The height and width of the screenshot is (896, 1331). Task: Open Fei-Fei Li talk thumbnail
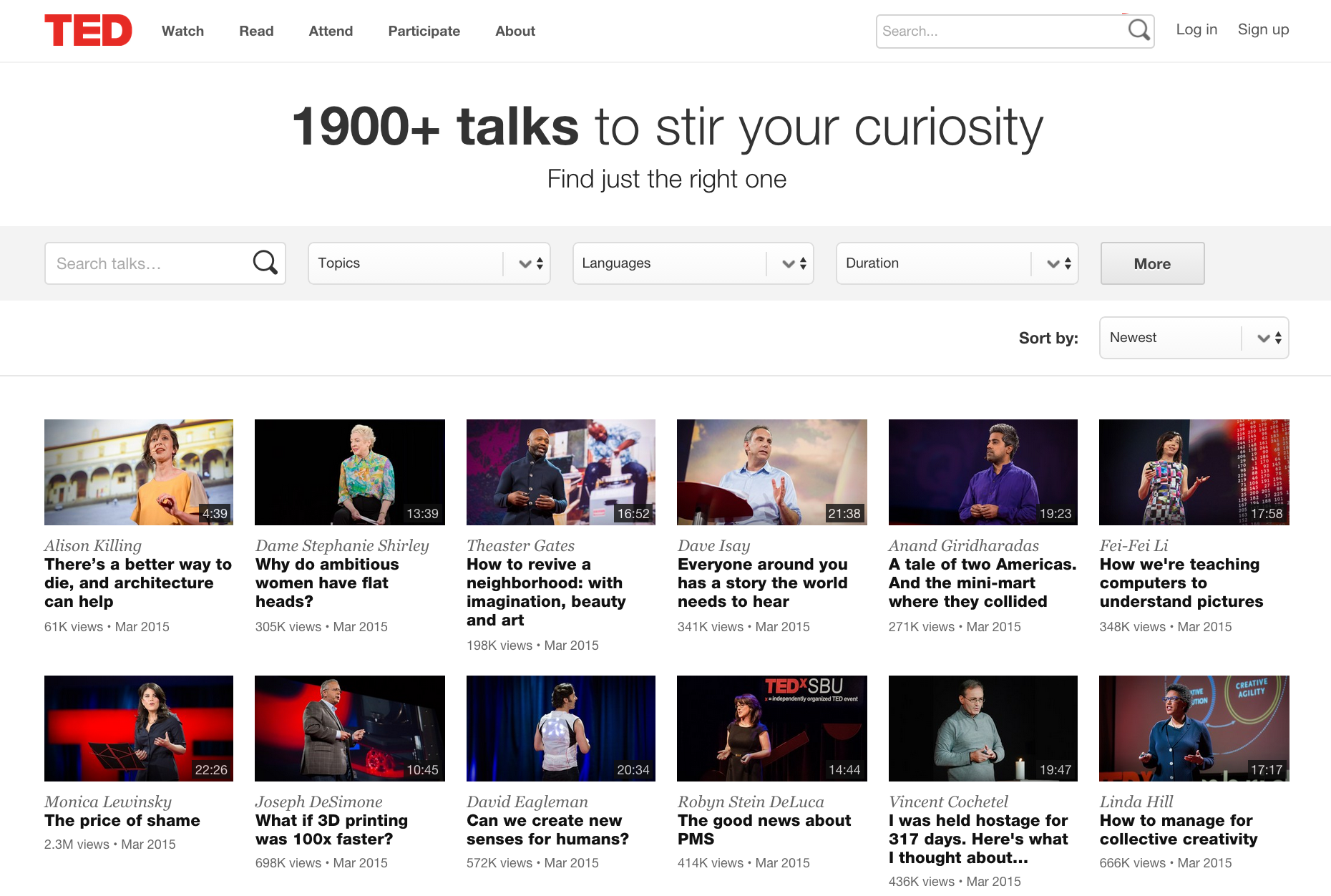(1194, 472)
